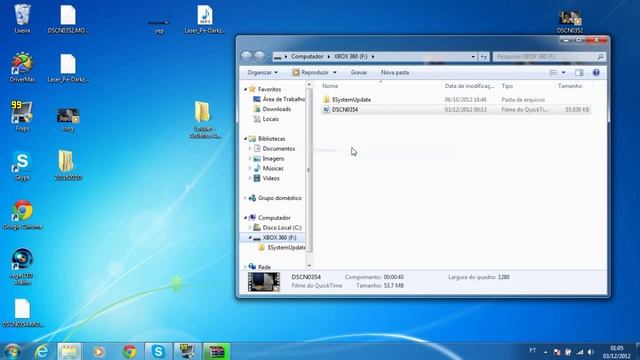640x360 pixels.
Task: Select the DSCN0352.MOV desktop file
Action: (x=68, y=18)
